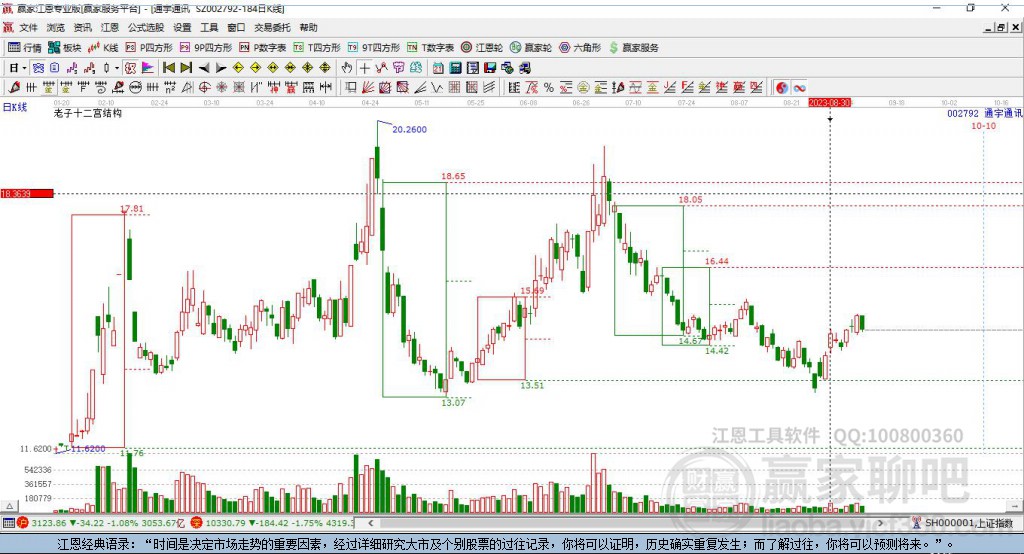1024x554 pixels.
Task: Click the 20.2600 peak price label
Action: tap(409, 129)
